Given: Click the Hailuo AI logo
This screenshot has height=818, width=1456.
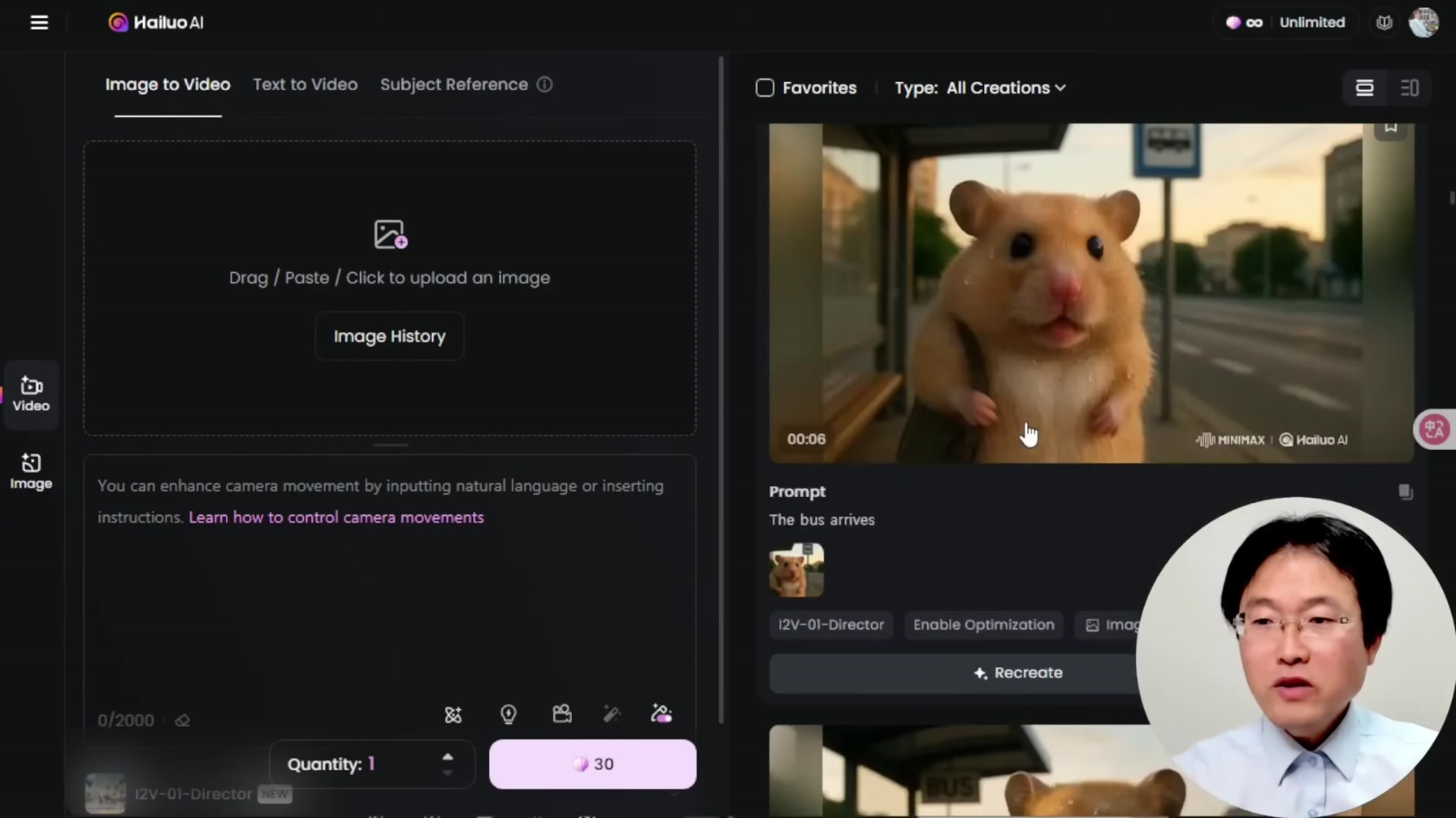Looking at the screenshot, I should pyautogui.click(x=156, y=23).
